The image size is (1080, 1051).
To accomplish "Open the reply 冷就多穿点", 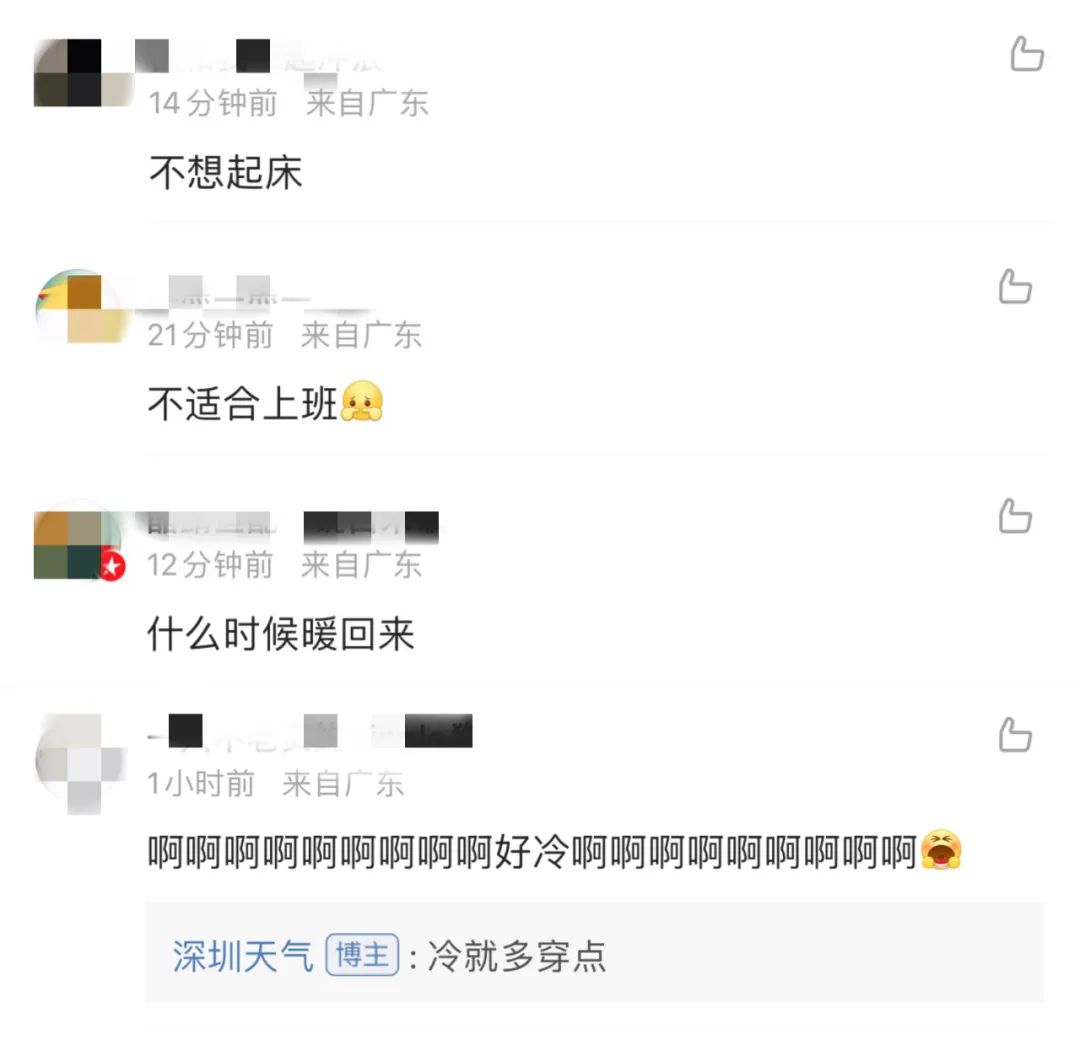I will [595, 953].
